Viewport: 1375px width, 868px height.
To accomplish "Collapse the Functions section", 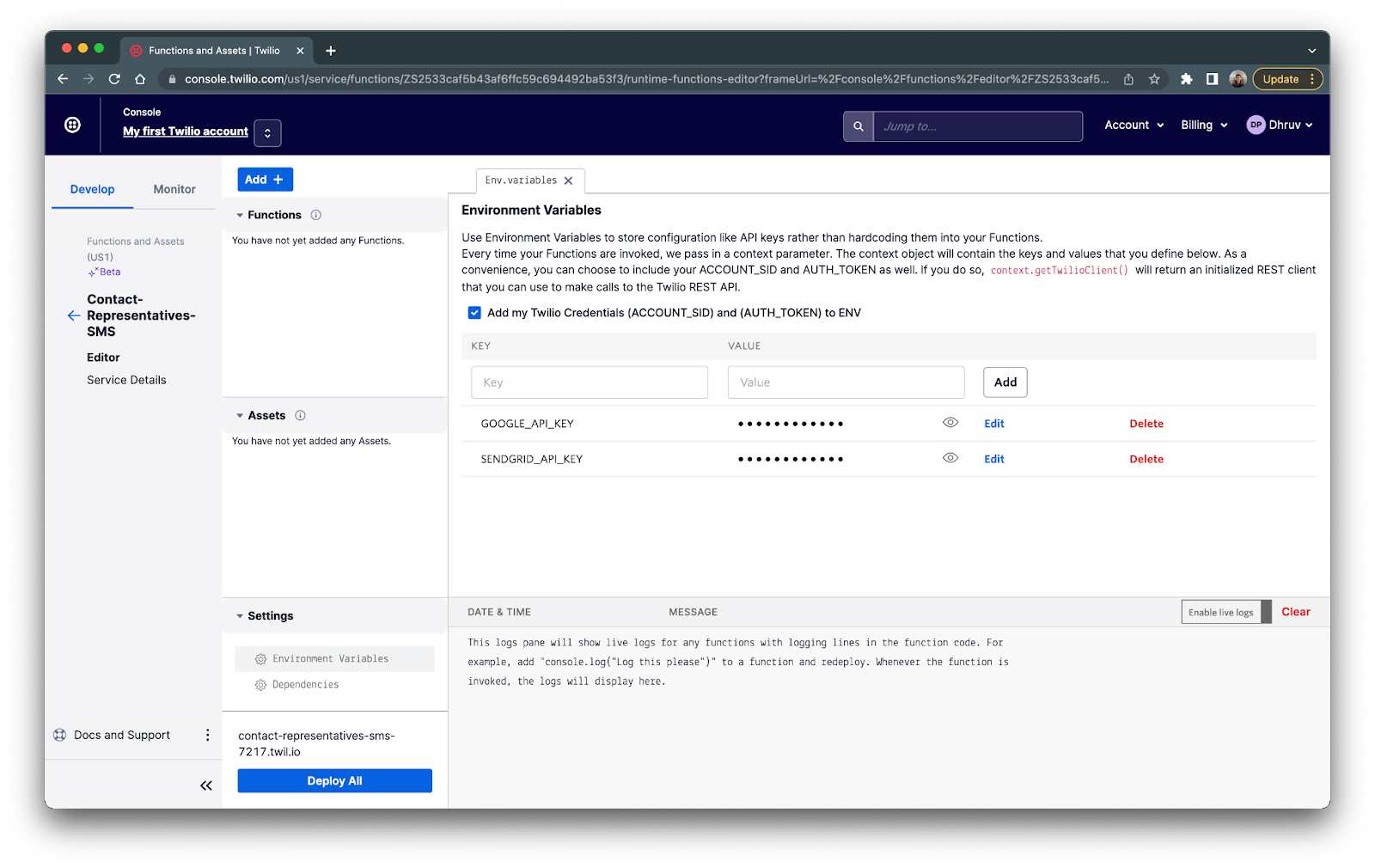I will [240, 216].
